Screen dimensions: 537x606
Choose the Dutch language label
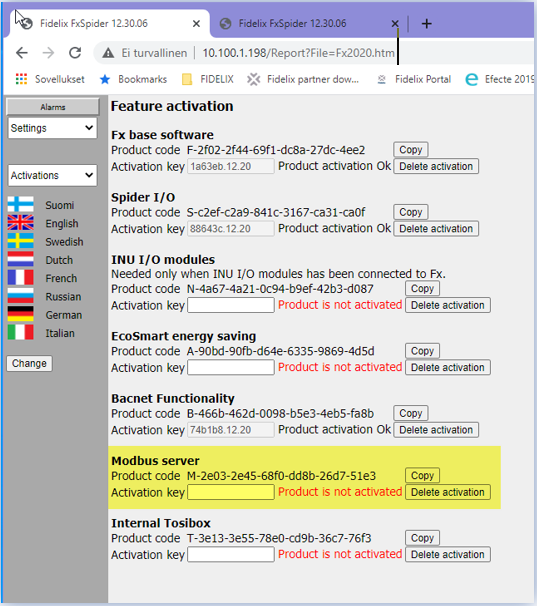click(x=59, y=260)
